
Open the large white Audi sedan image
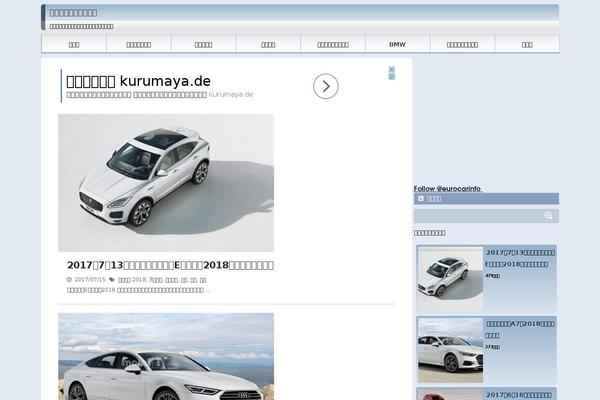pos(166,356)
